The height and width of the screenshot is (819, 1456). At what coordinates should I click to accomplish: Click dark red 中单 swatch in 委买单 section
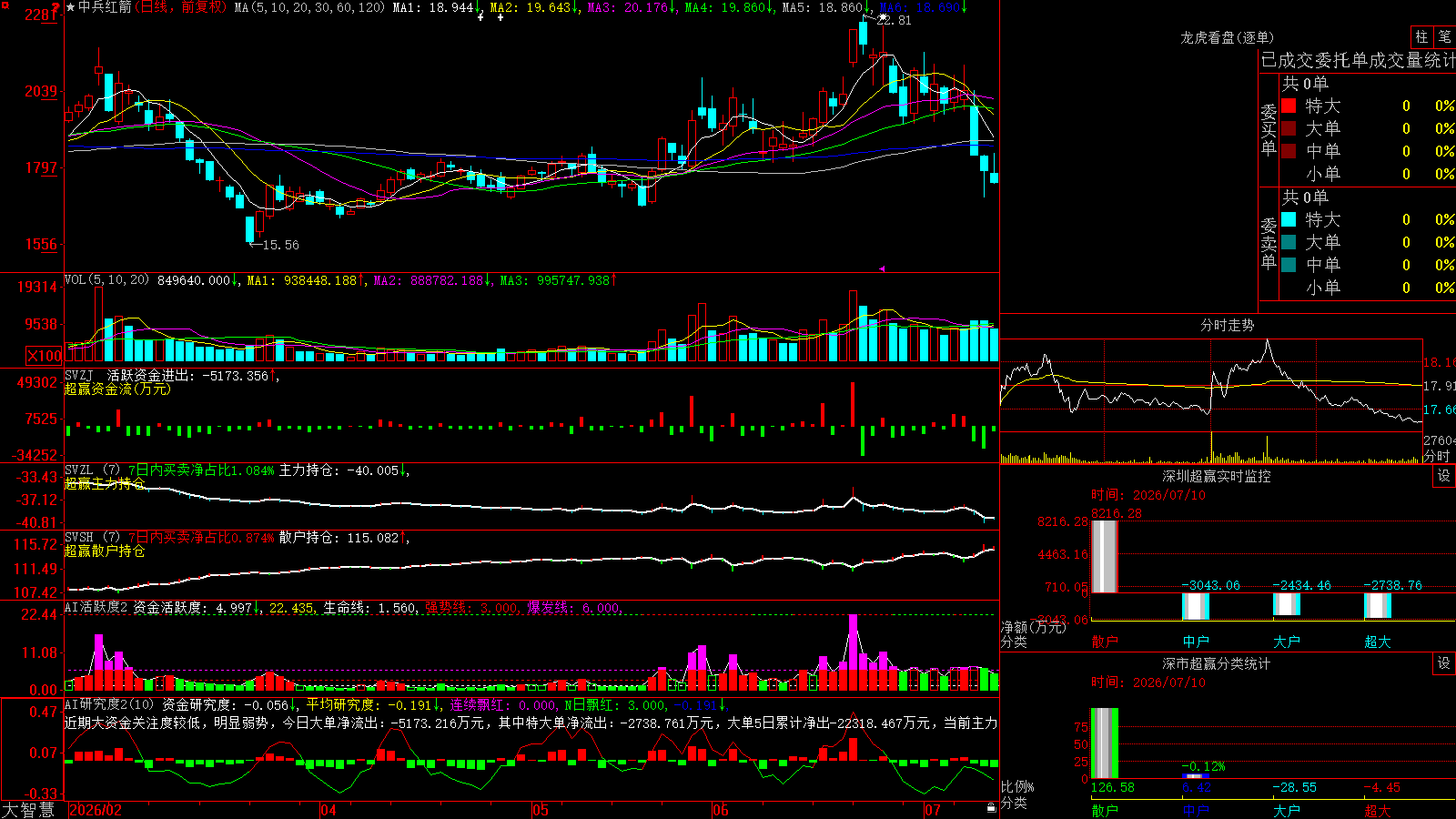(x=1289, y=151)
